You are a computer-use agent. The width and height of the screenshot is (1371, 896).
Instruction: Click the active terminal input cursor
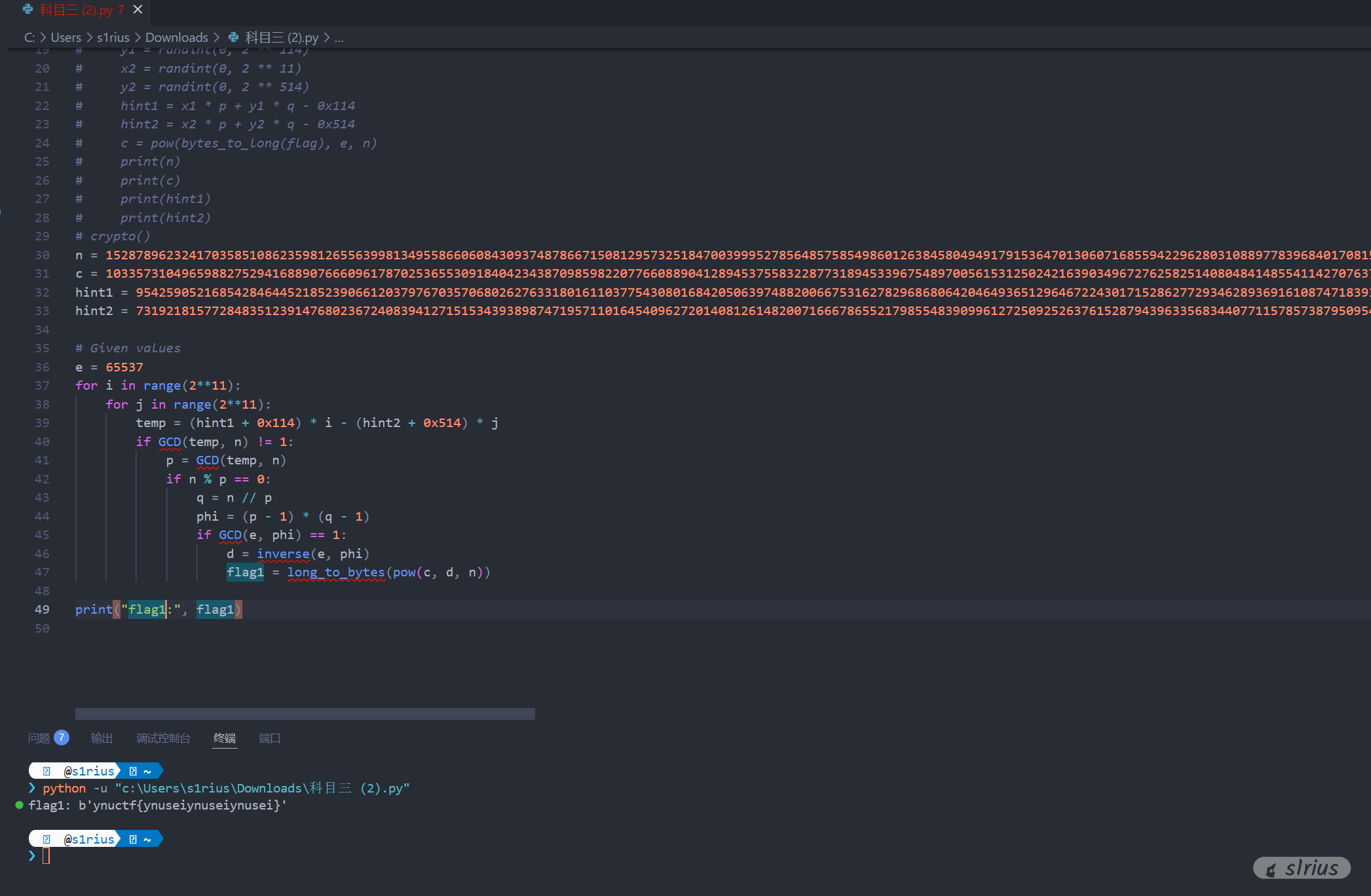click(46, 855)
